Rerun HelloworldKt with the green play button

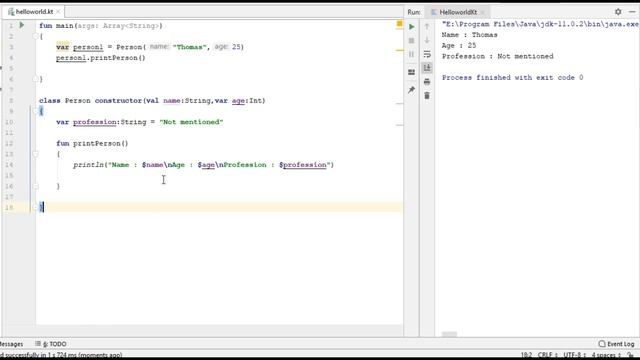pyautogui.click(x=411, y=27)
